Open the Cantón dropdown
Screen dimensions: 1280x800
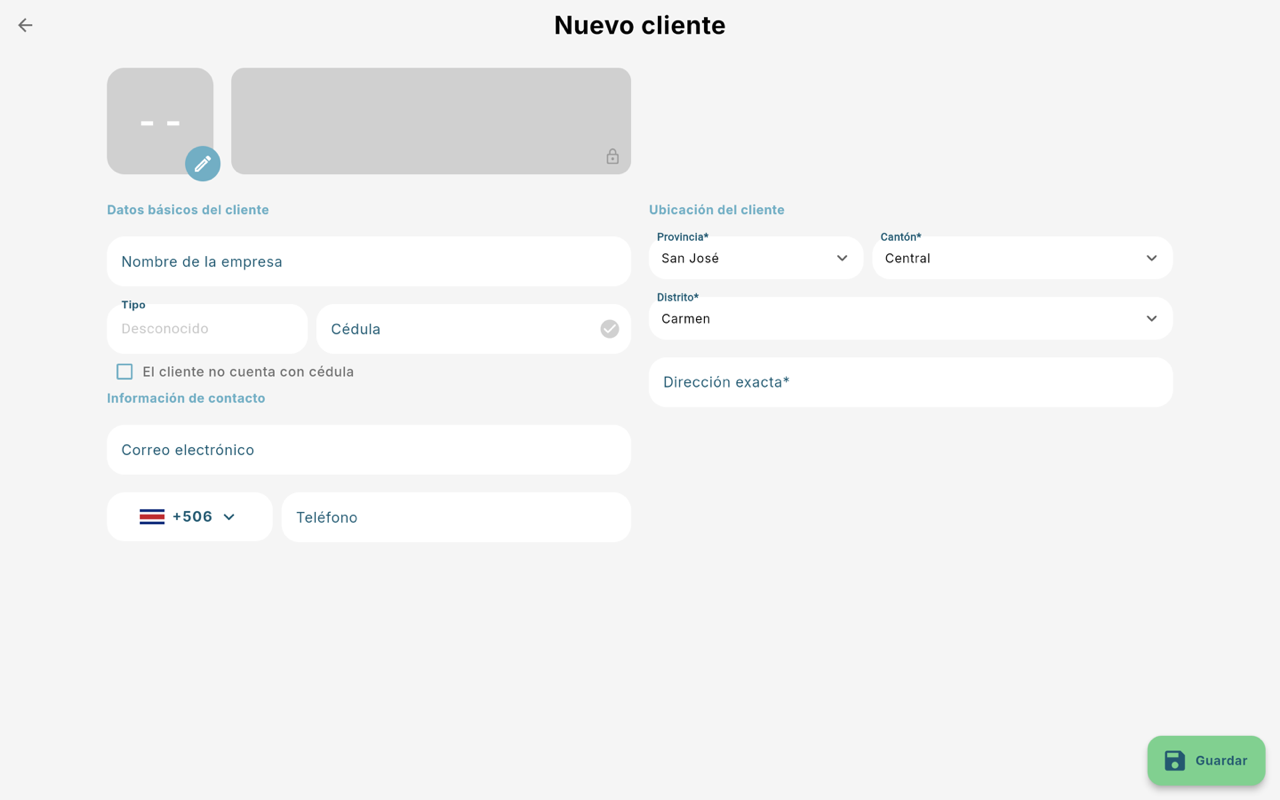(1022, 258)
